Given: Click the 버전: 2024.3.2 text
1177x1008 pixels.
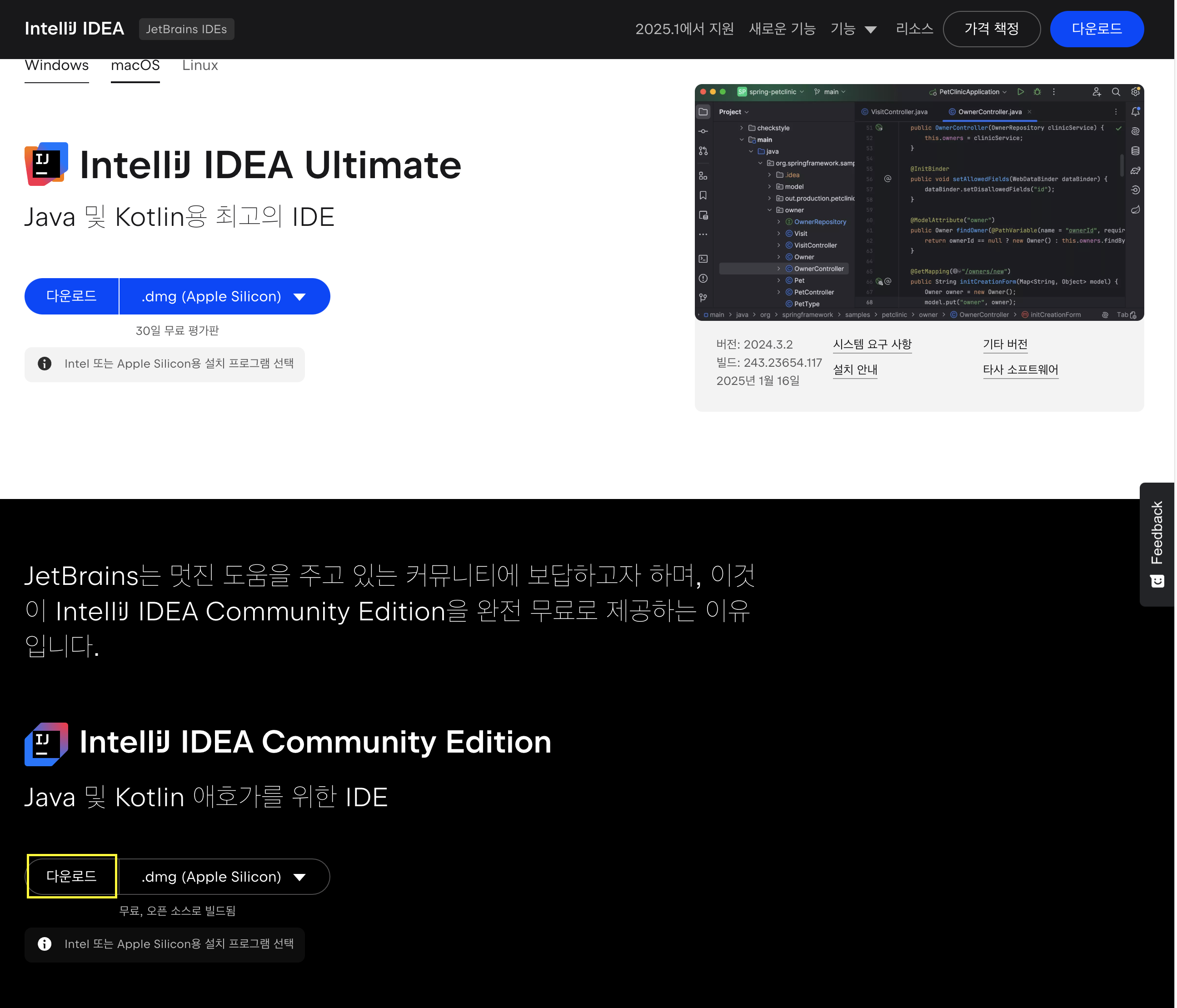Looking at the screenshot, I should (754, 344).
